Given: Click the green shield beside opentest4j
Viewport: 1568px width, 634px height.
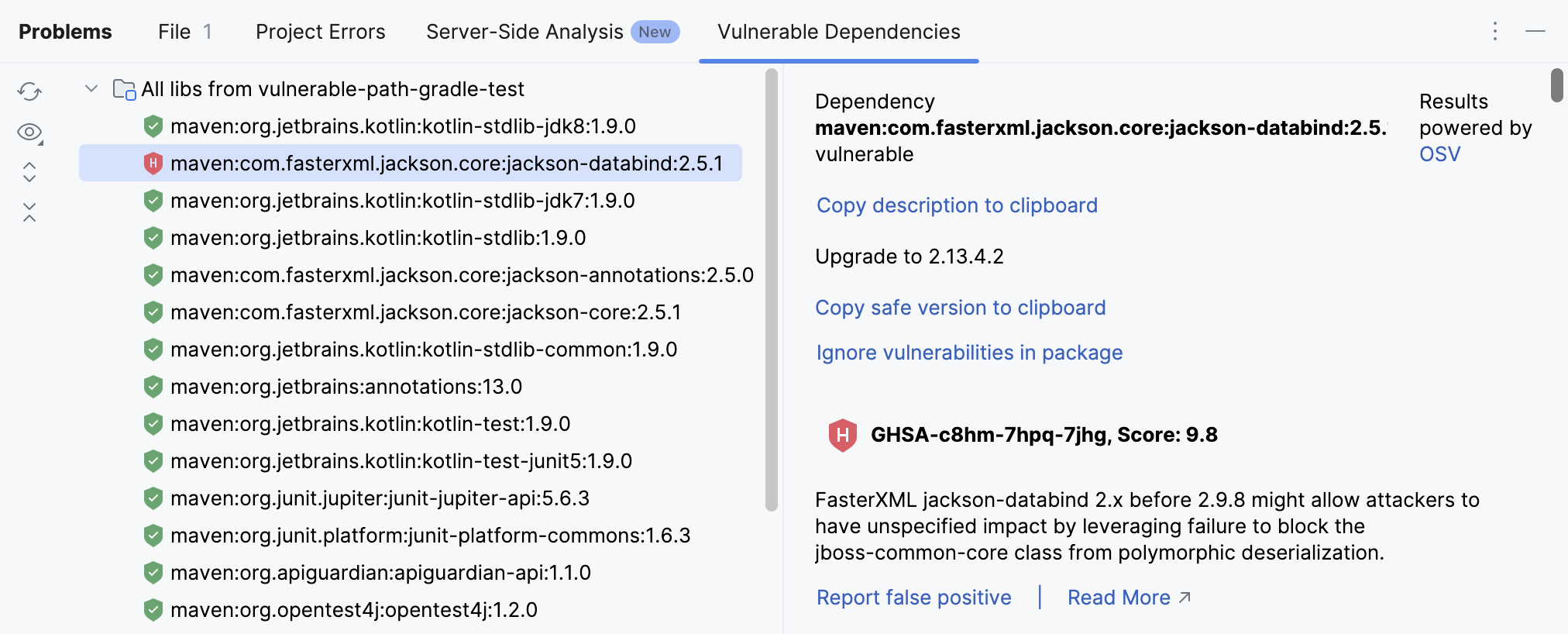Looking at the screenshot, I should coord(153,610).
